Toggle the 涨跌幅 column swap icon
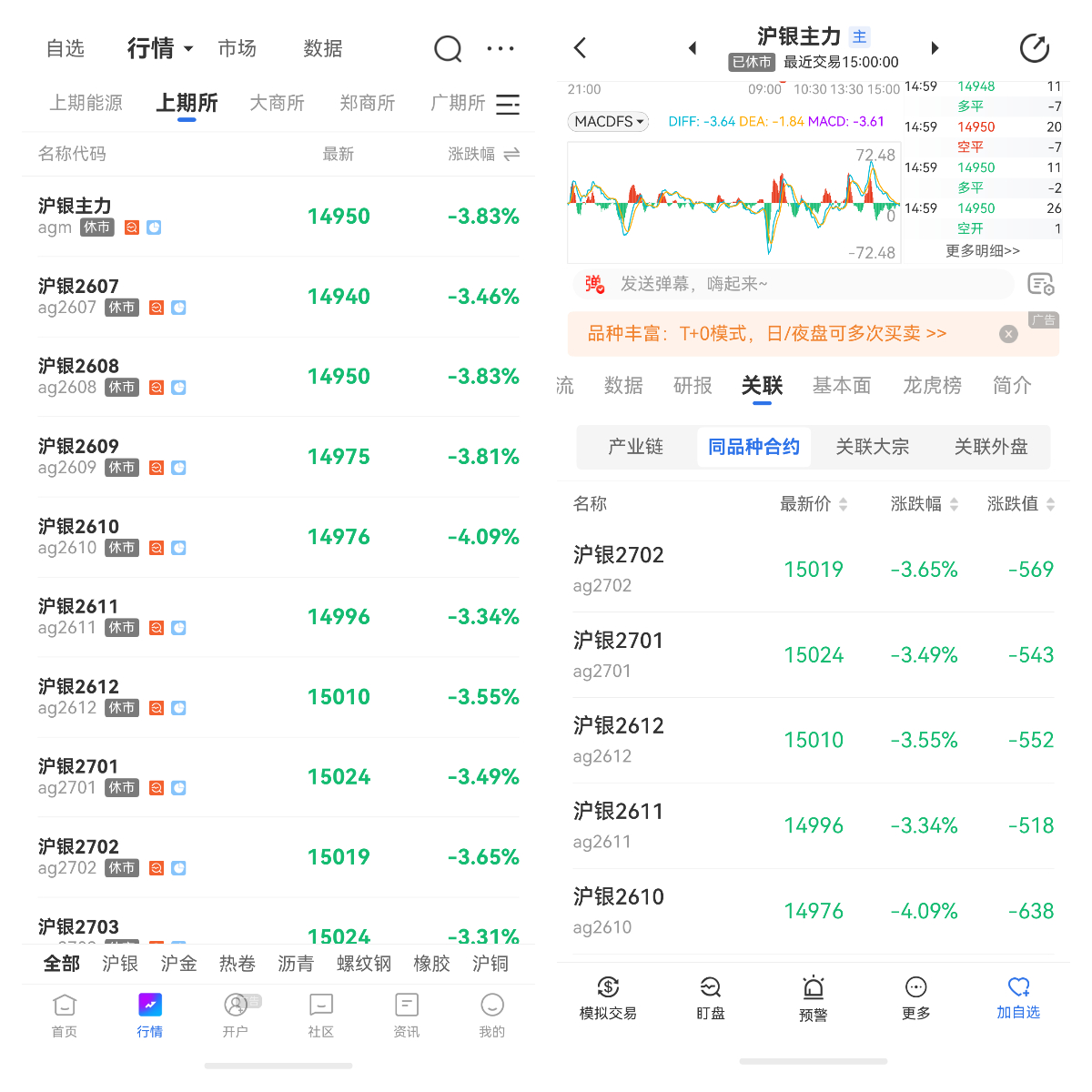This screenshot has width=1092, height=1092. 511,154
